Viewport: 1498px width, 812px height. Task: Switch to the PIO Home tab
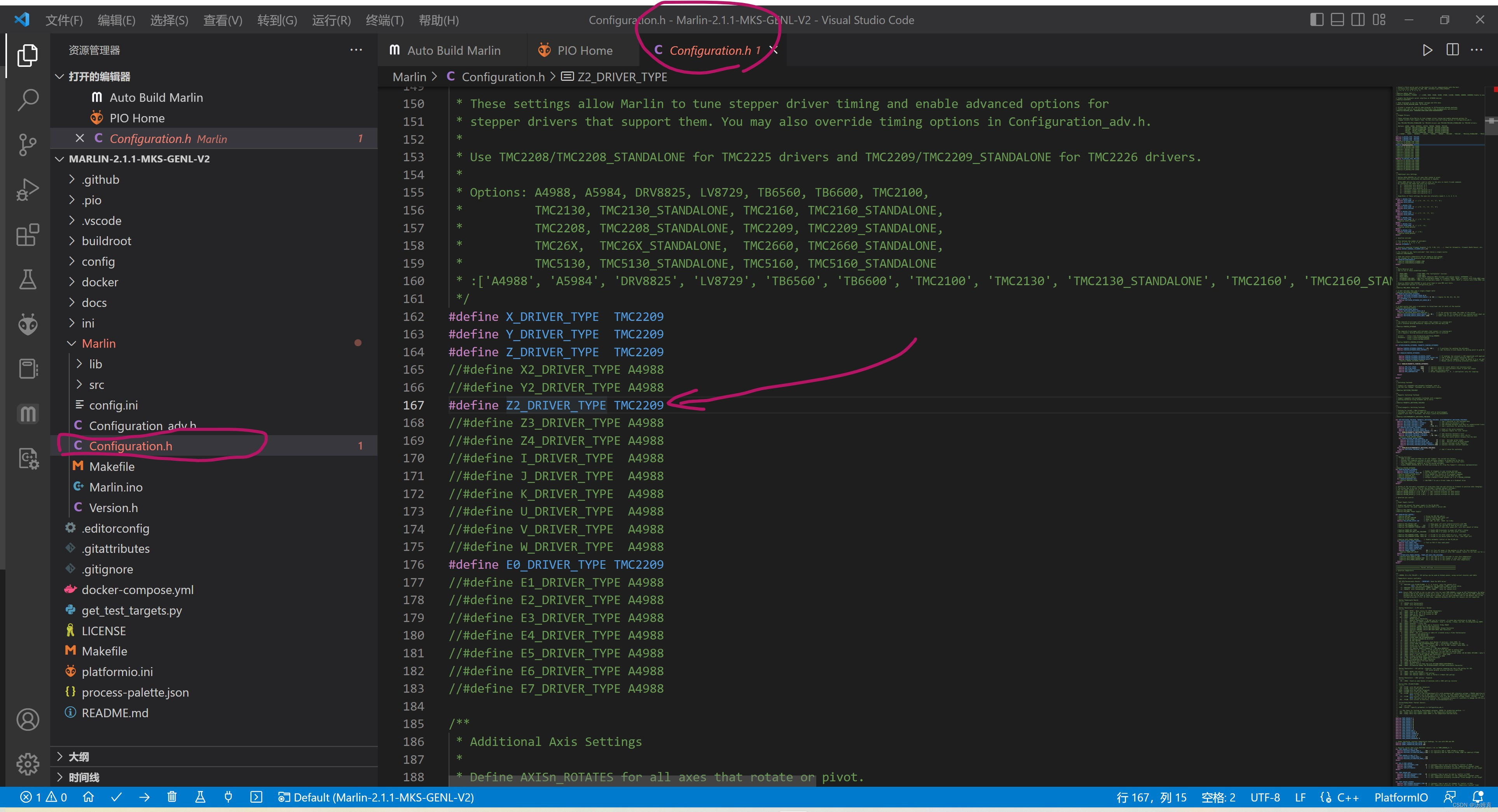[x=583, y=51]
